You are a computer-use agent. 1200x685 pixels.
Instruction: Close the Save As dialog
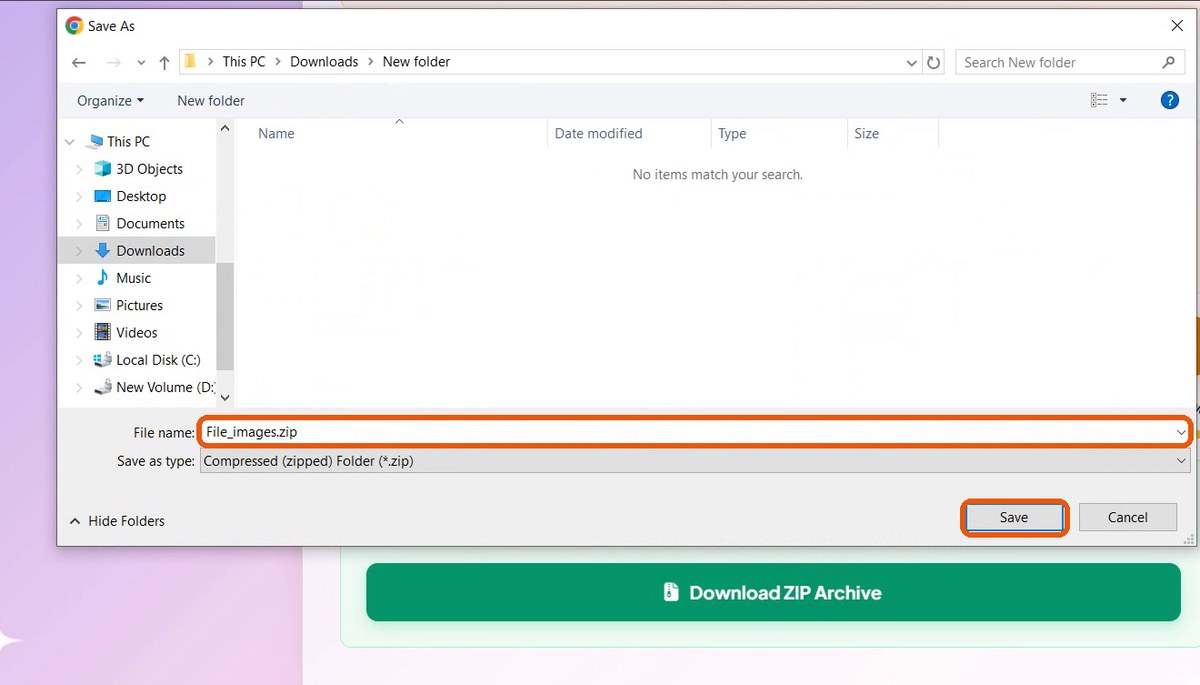[1176, 26]
